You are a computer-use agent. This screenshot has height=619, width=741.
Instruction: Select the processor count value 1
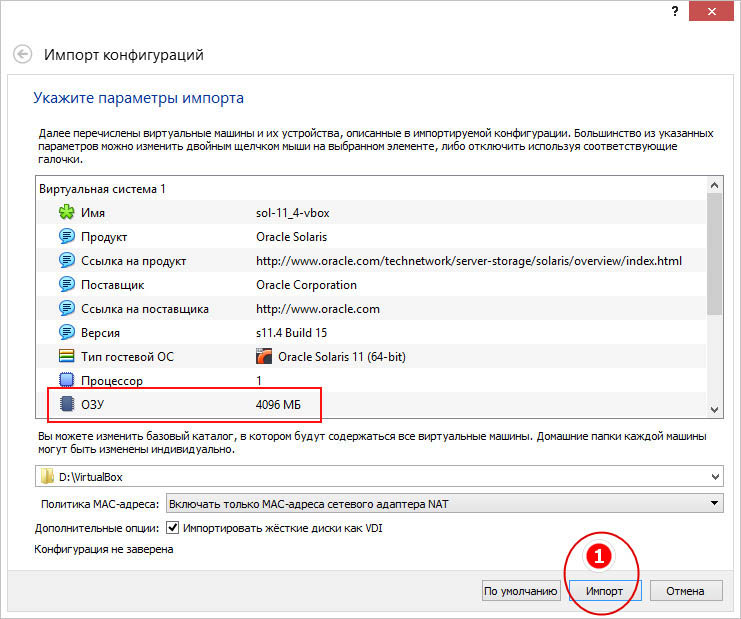click(x=259, y=380)
